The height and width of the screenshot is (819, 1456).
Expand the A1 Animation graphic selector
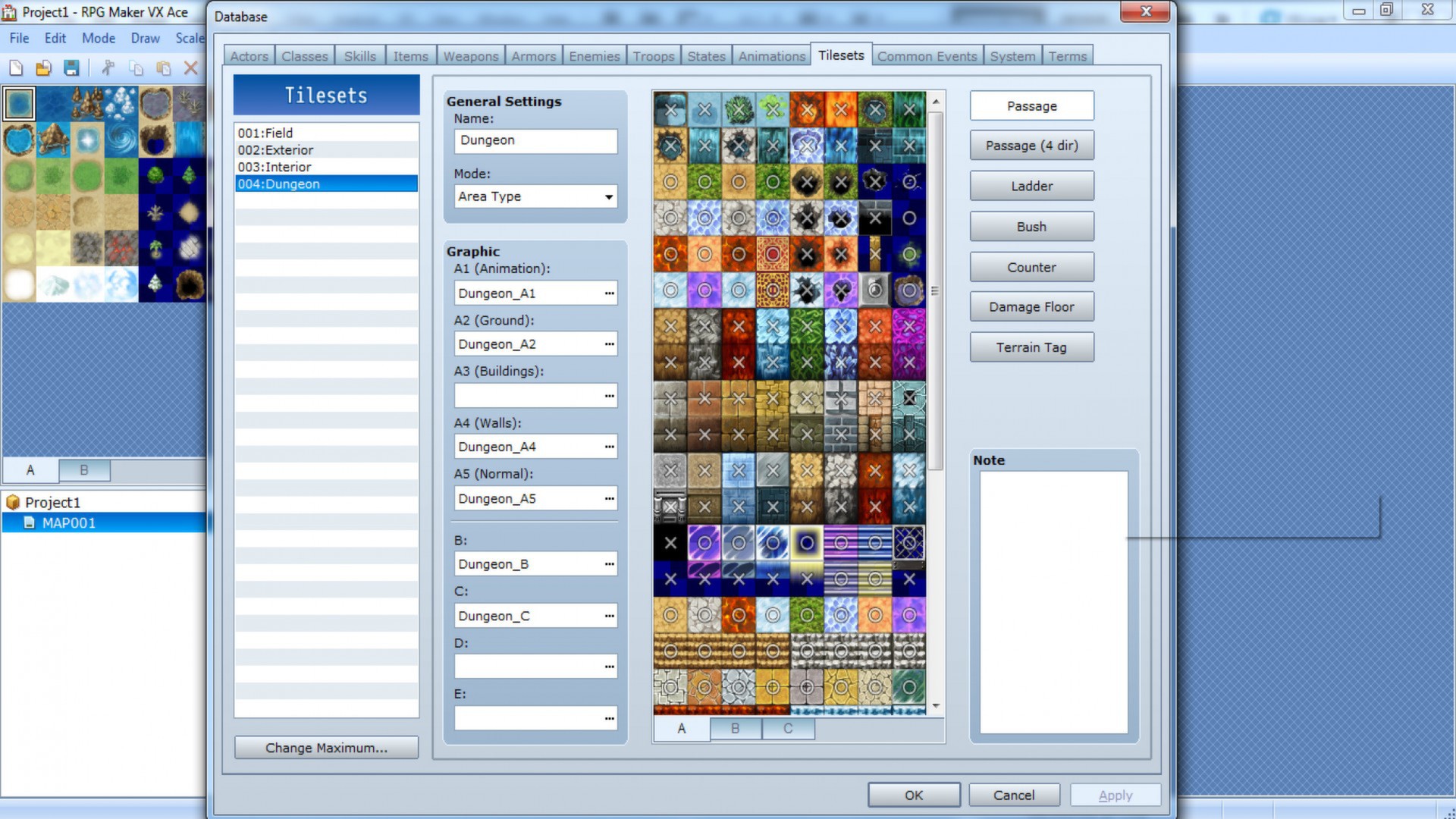point(608,292)
